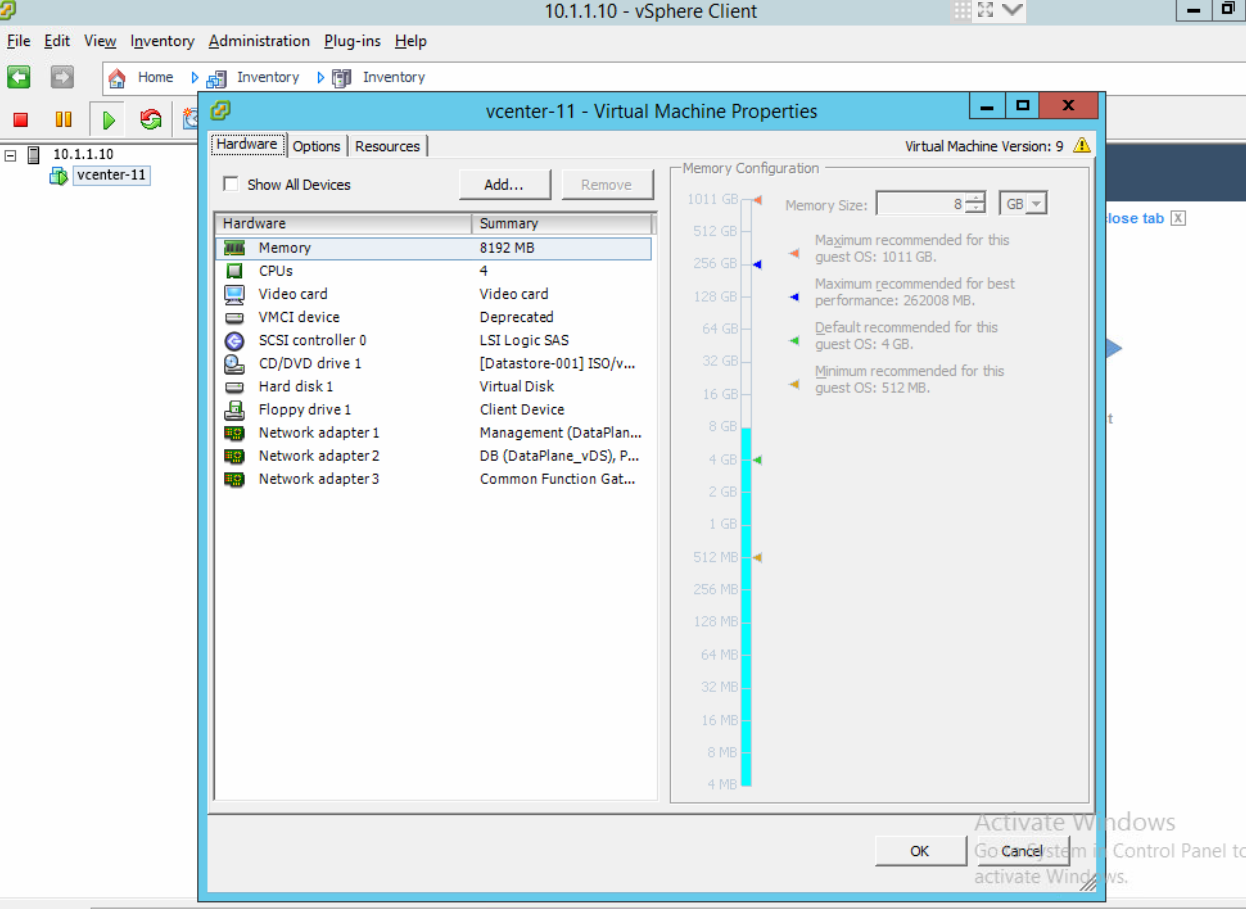This screenshot has width=1246, height=909.
Task: Click the gray forward navigation arrow
Action: [62, 77]
